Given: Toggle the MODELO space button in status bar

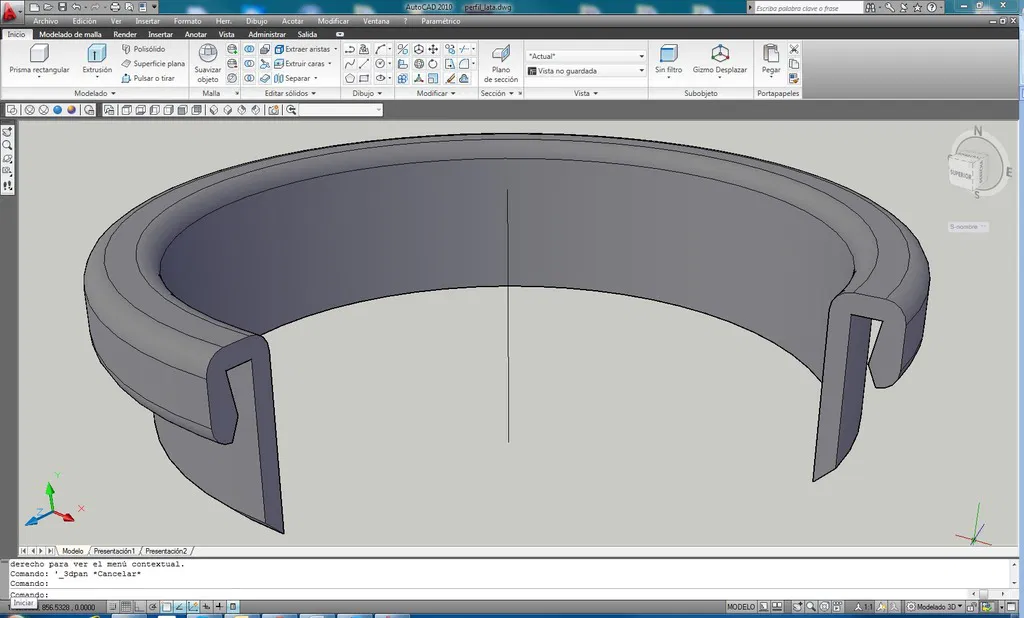Looking at the screenshot, I should (740, 607).
